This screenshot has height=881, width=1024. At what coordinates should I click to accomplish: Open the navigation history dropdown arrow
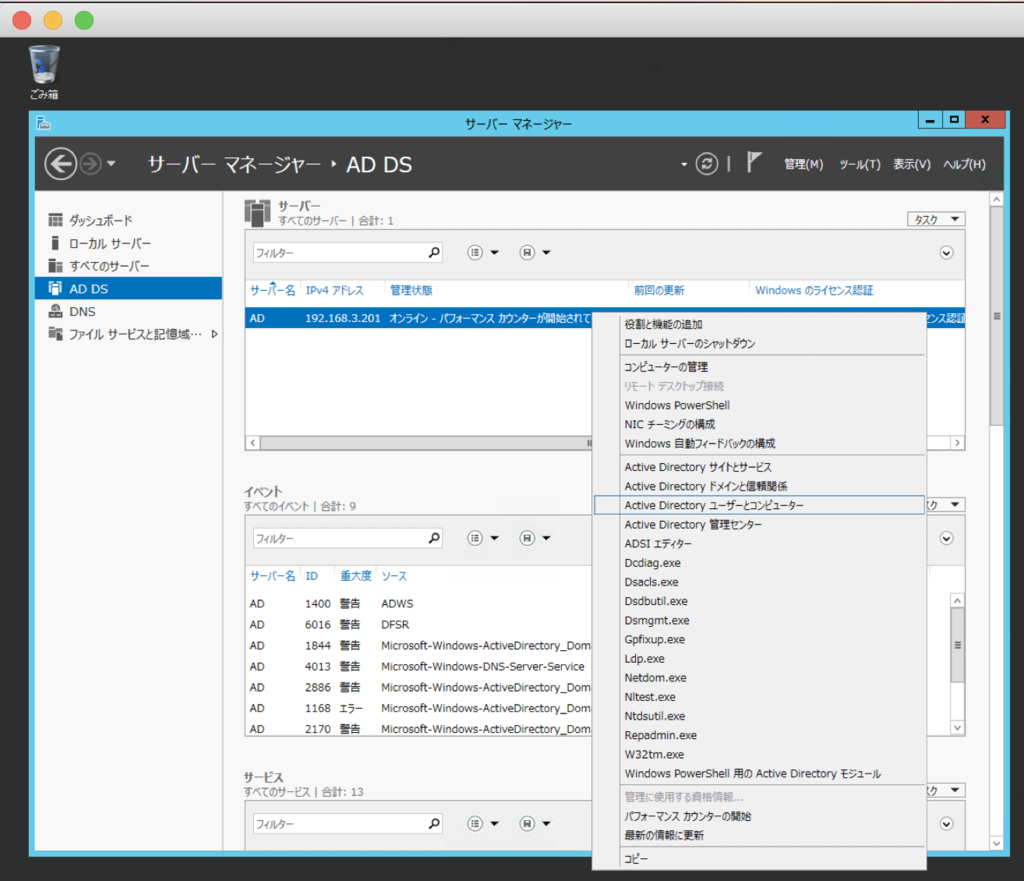click(111, 163)
